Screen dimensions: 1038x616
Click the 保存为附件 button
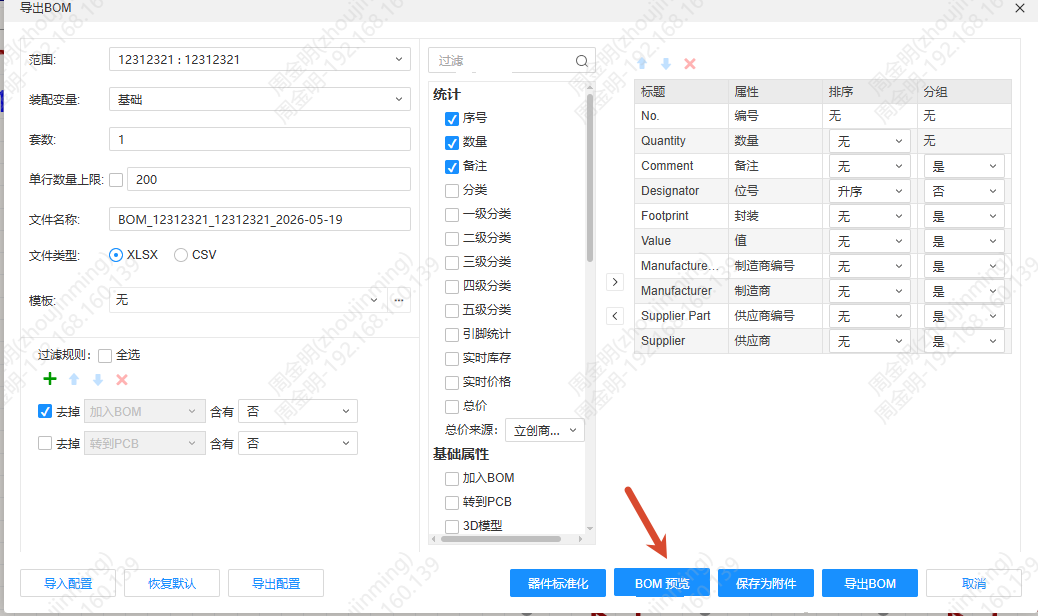(x=766, y=583)
